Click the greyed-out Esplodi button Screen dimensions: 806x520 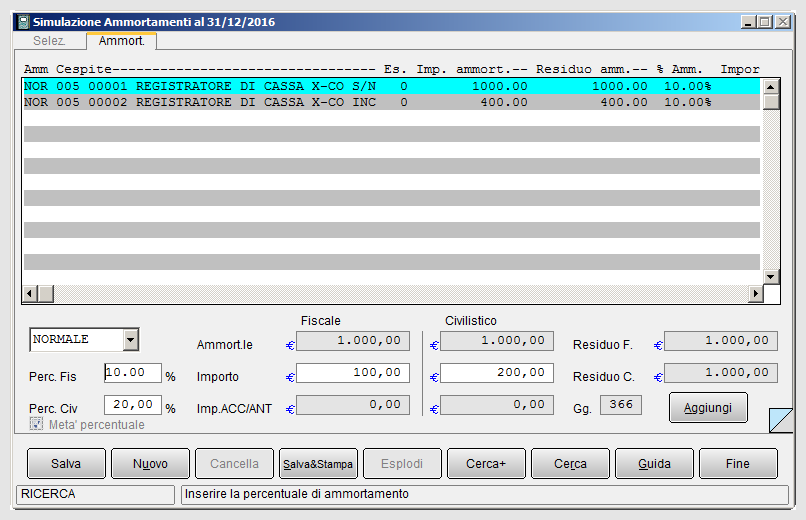pos(402,463)
